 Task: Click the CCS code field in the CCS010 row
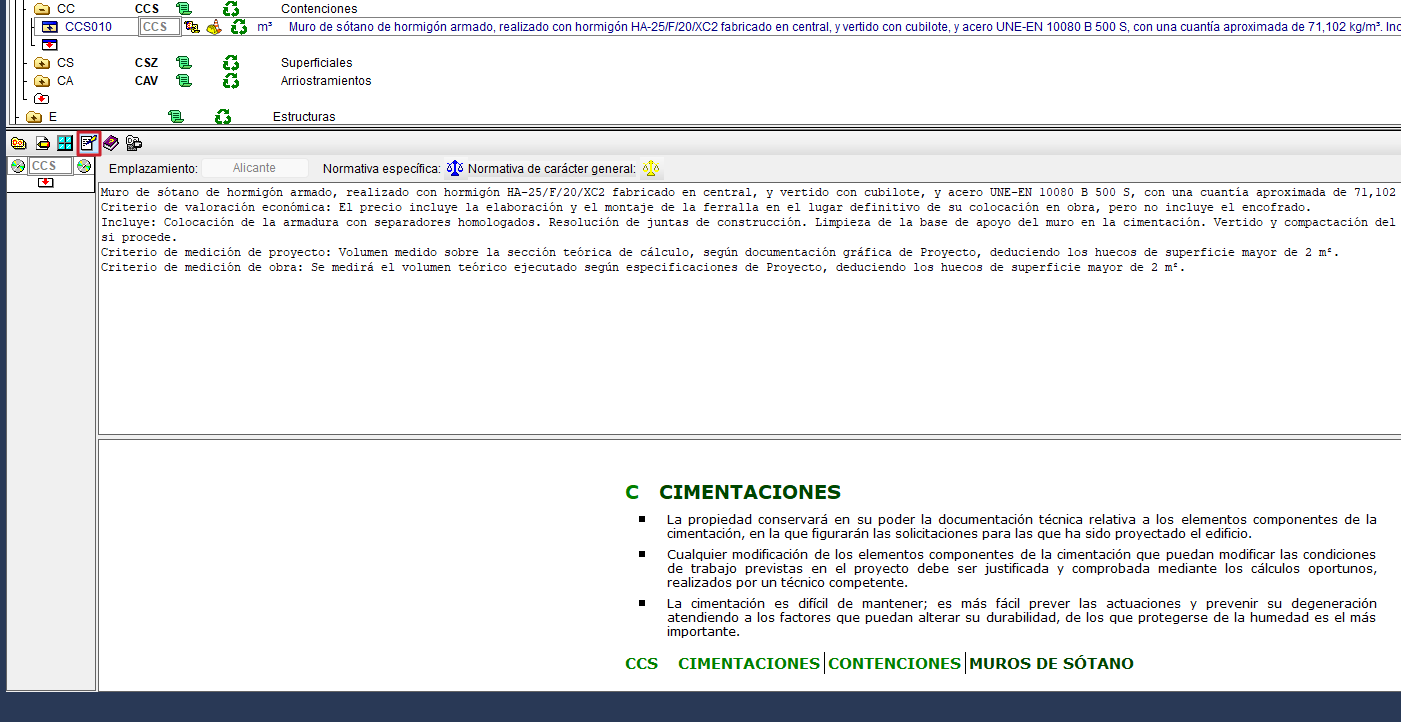point(159,27)
